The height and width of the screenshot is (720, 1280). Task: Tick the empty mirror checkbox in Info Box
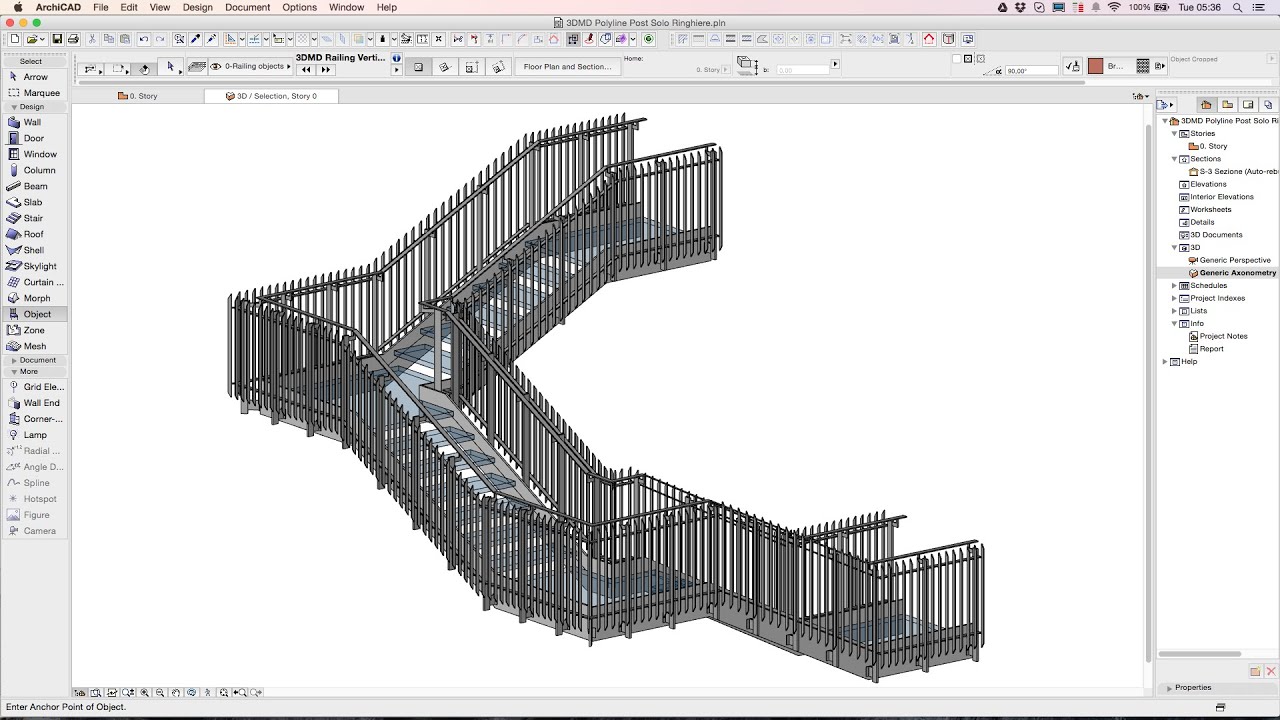[956, 59]
